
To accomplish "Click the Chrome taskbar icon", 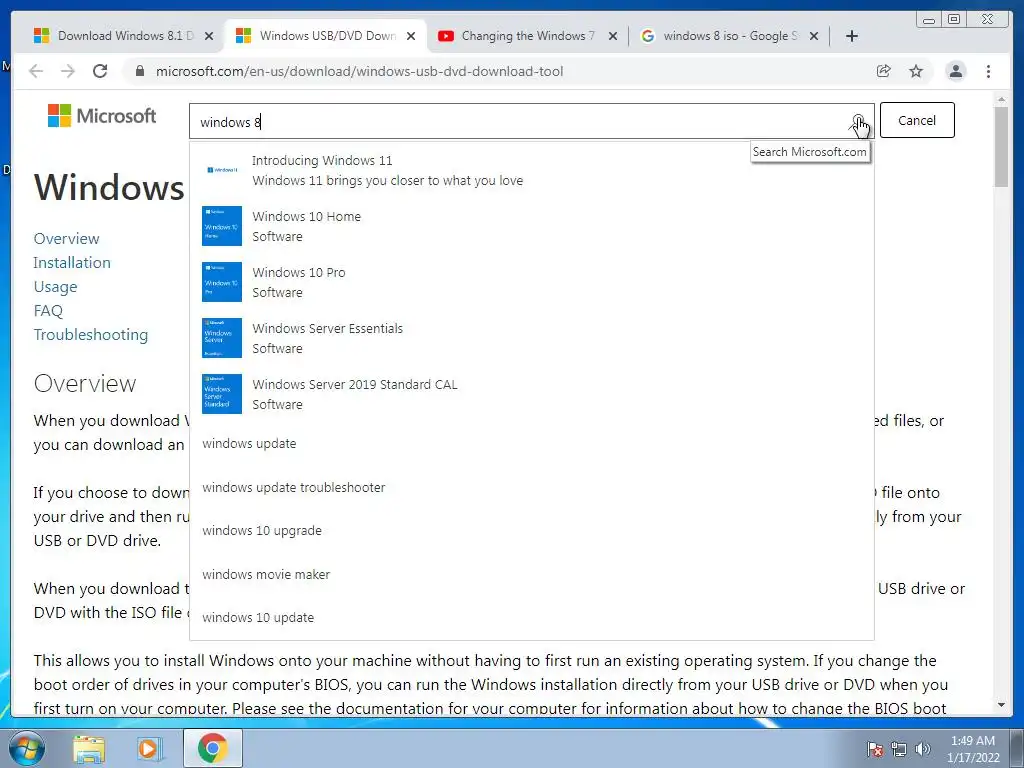I will [x=212, y=748].
